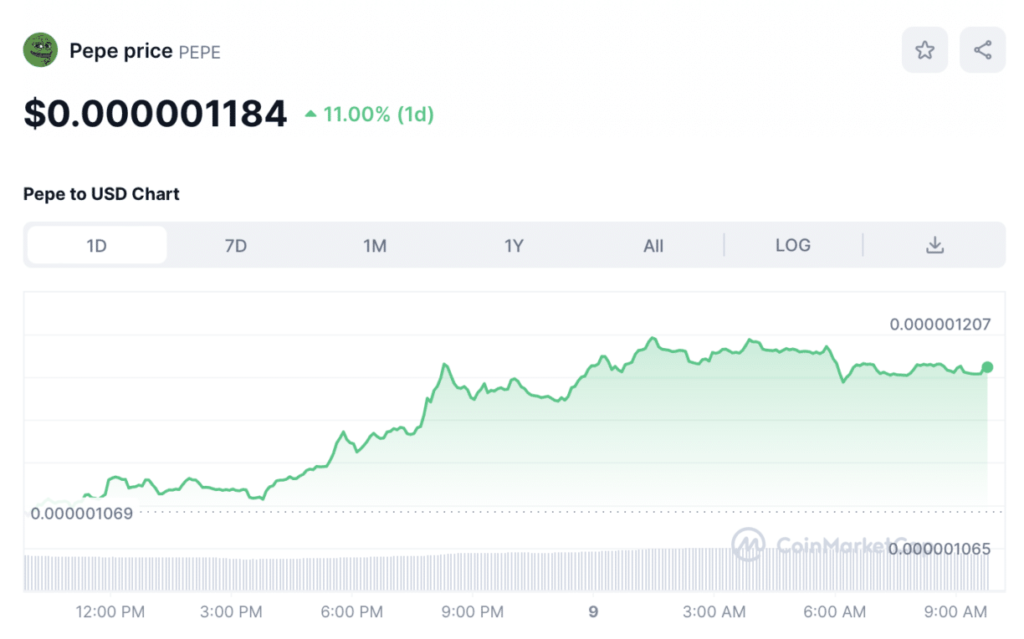The image size is (1024, 639).
Task: Switch to the 7D chart range
Action: 236,245
